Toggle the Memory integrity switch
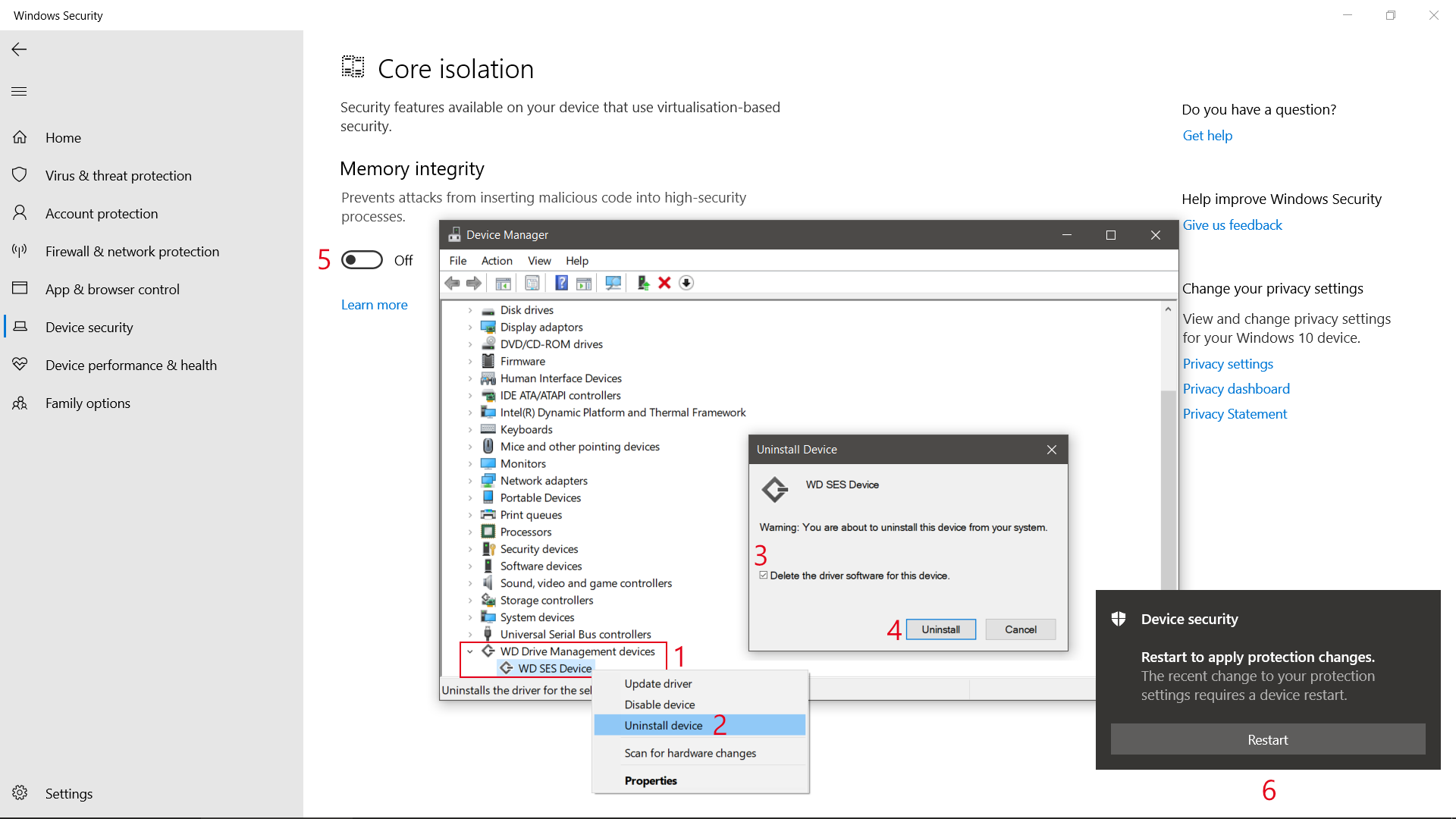Viewport: 1456px width, 819px height. click(362, 260)
